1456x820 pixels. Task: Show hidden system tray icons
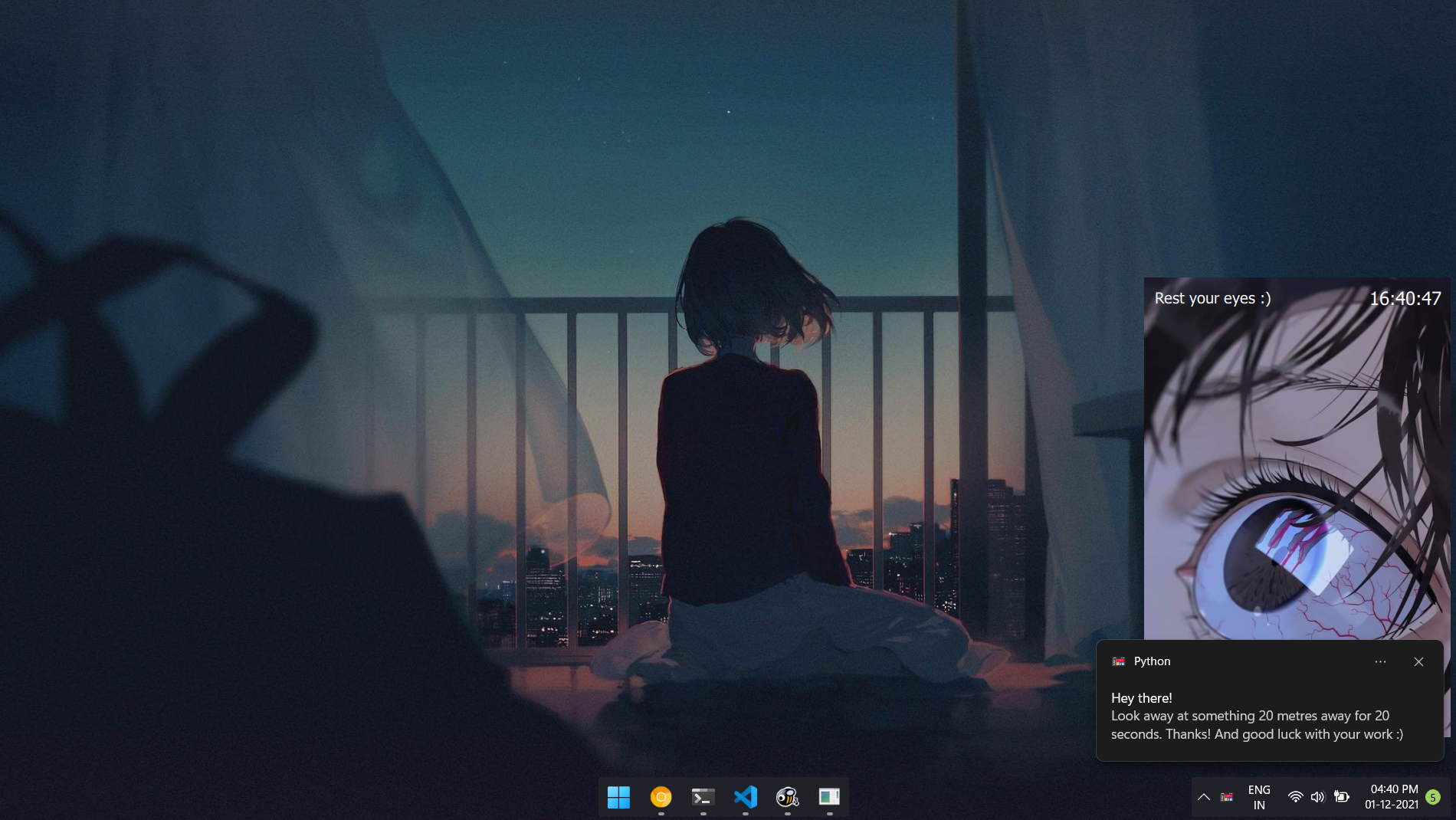coord(1204,797)
